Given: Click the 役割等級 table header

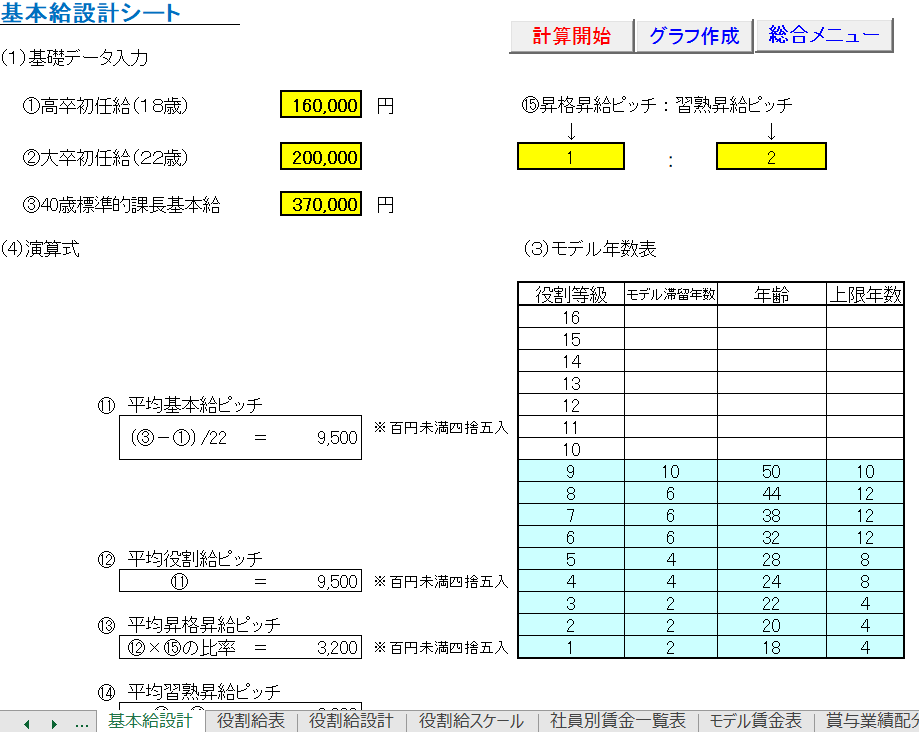Looking at the screenshot, I should pos(571,294).
